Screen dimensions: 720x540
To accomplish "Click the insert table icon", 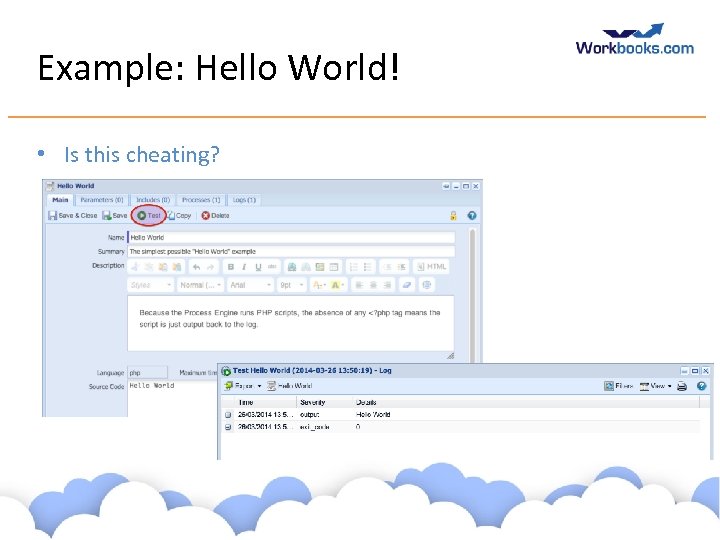I will (334, 267).
